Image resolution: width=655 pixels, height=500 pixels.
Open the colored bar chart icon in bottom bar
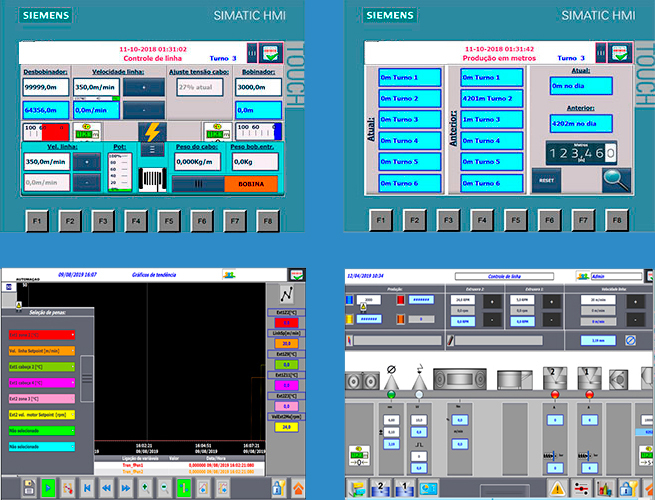point(604,488)
